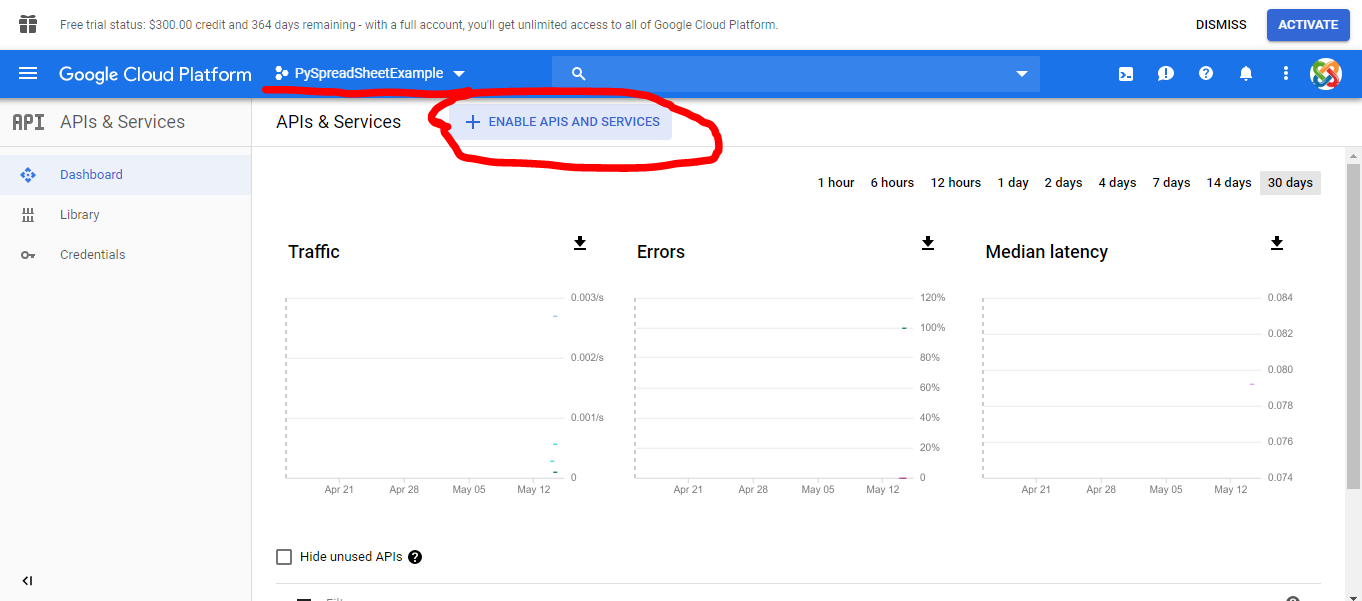
Task: View notifications via the bell icon
Action: click(1246, 73)
